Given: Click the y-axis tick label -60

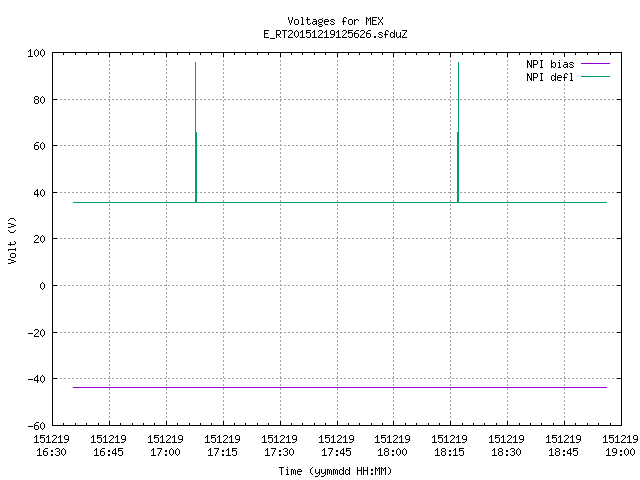Looking at the screenshot, I should (x=36, y=426).
